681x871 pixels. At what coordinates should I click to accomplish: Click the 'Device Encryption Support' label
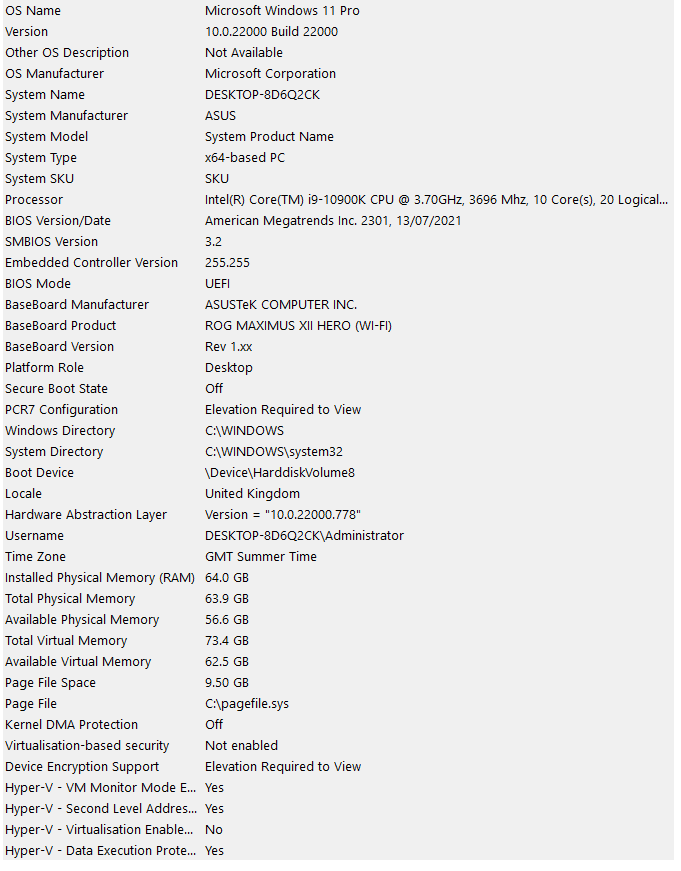(x=82, y=767)
